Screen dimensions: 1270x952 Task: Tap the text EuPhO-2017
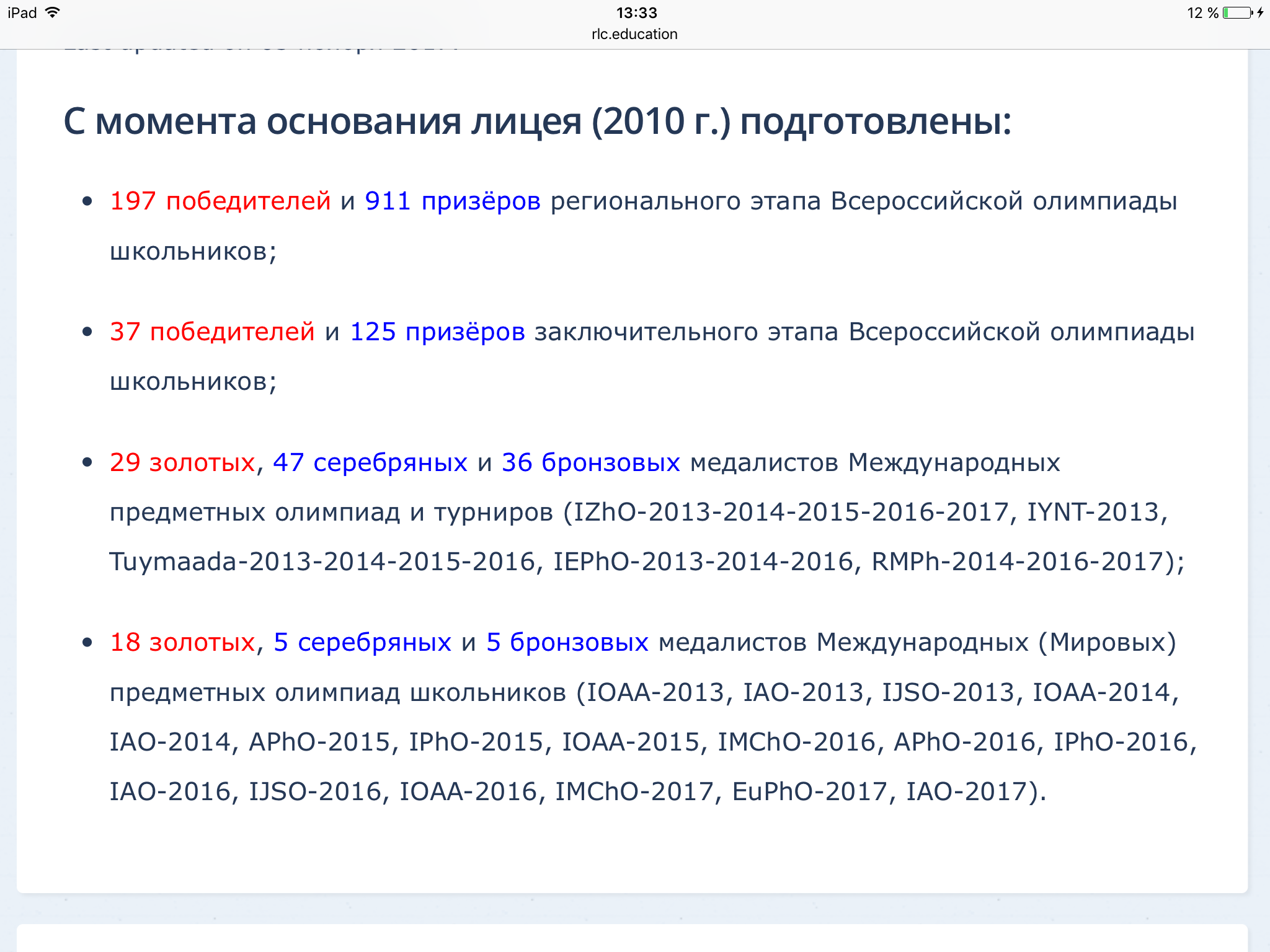point(810,791)
